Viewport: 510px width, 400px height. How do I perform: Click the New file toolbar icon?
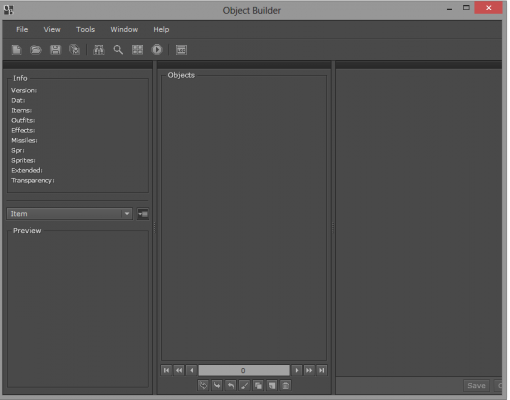coord(16,50)
